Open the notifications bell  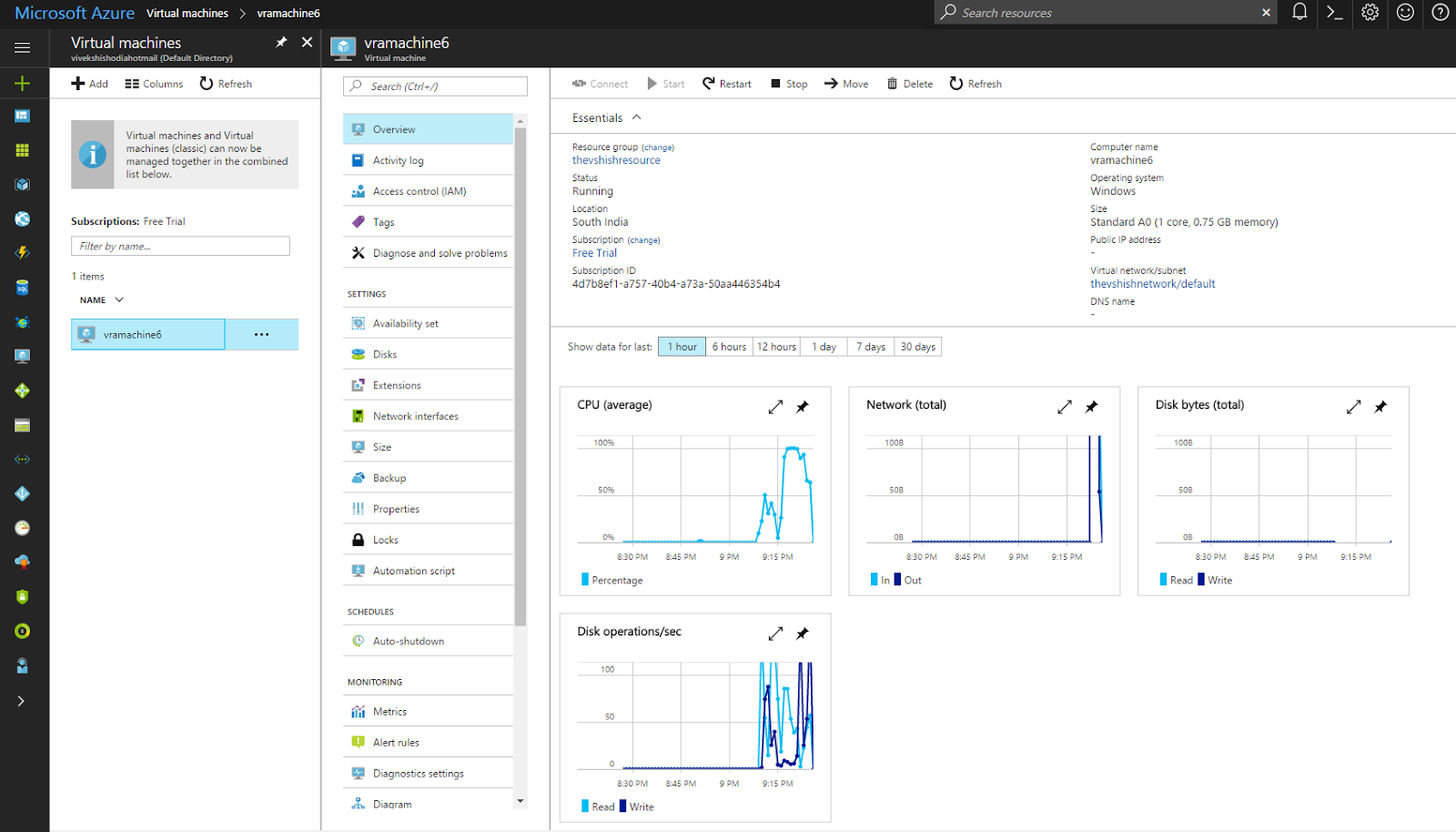(x=1299, y=13)
